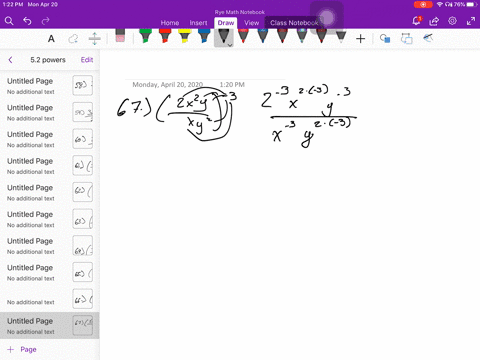Image resolution: width=480 pixels, height=360 pixels.
Task: Open the Class Notebook tab
Action: [294, 23]
